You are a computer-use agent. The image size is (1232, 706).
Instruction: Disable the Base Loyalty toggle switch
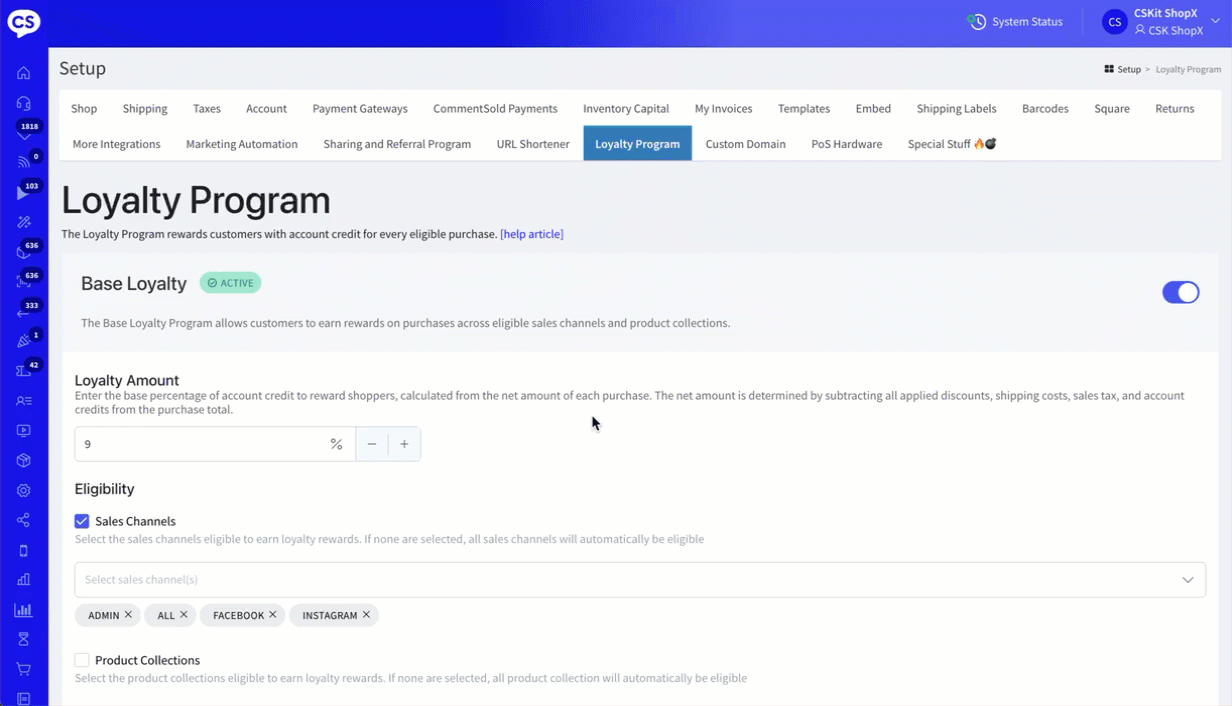click(1180, 292)
